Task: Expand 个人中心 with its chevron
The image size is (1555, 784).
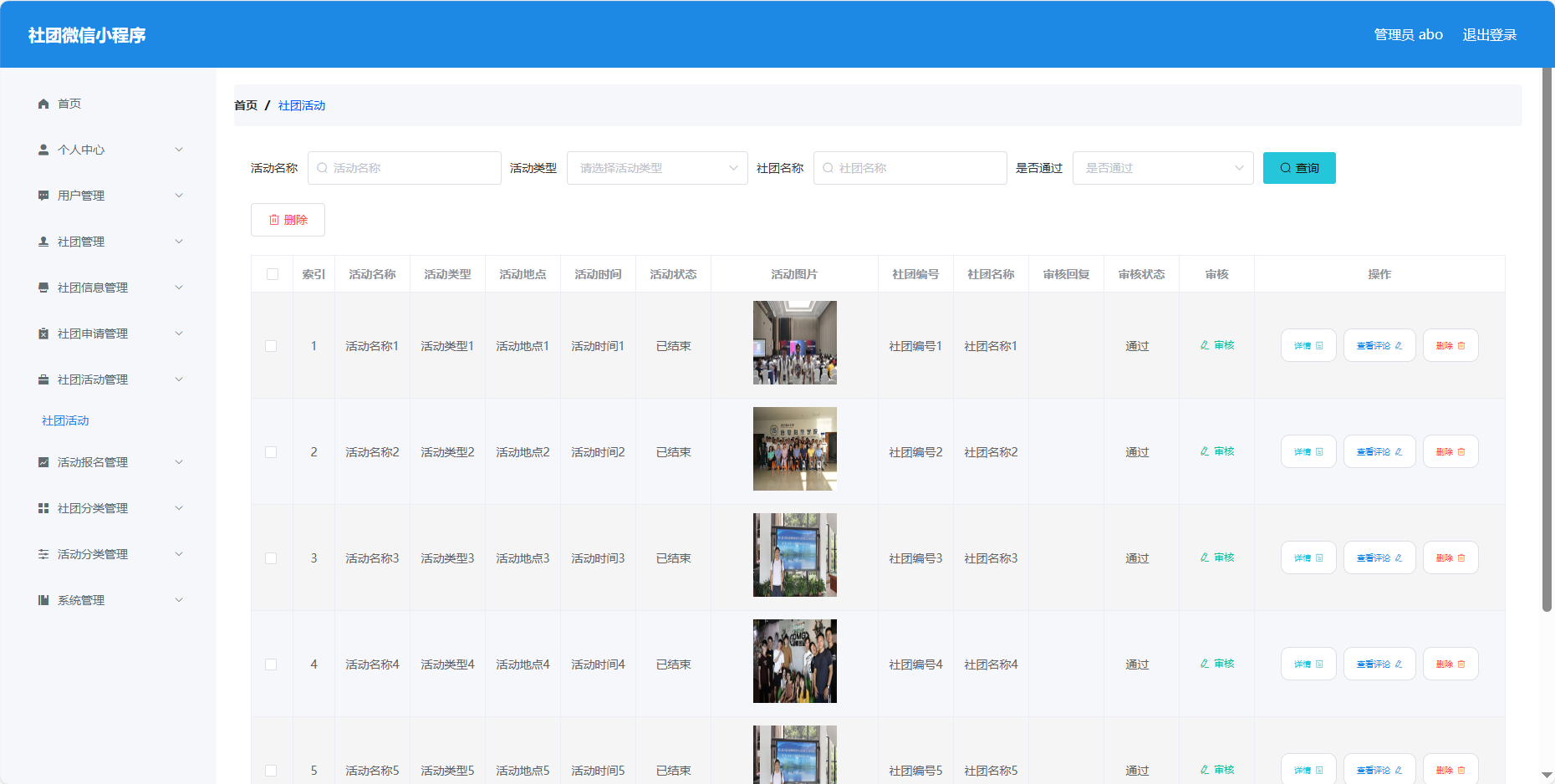Action: (179, 150)
